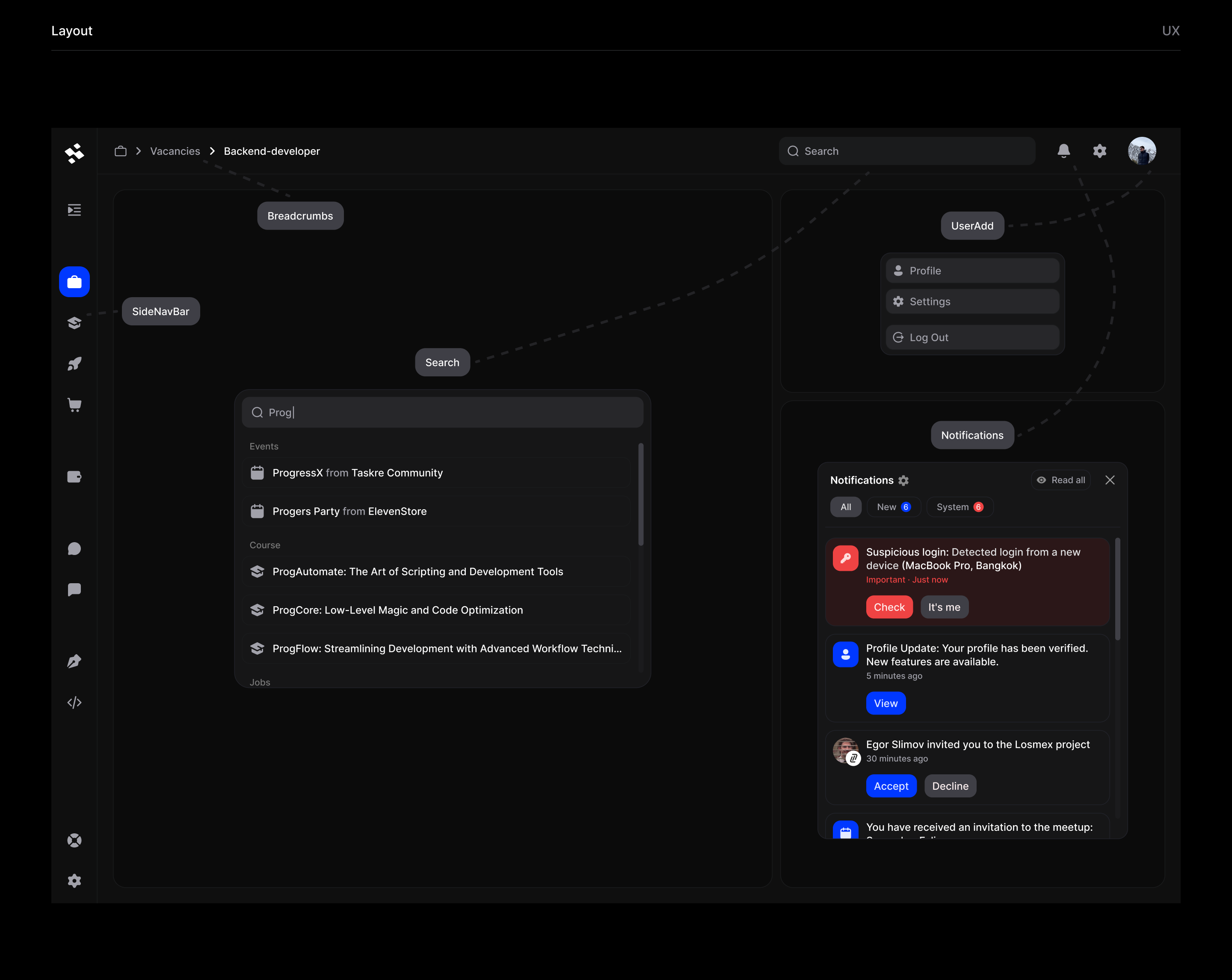Viewport: 1232px width, 980px height.
Task: Open the shopping cart sidebar icon
Action: (74, 405)
